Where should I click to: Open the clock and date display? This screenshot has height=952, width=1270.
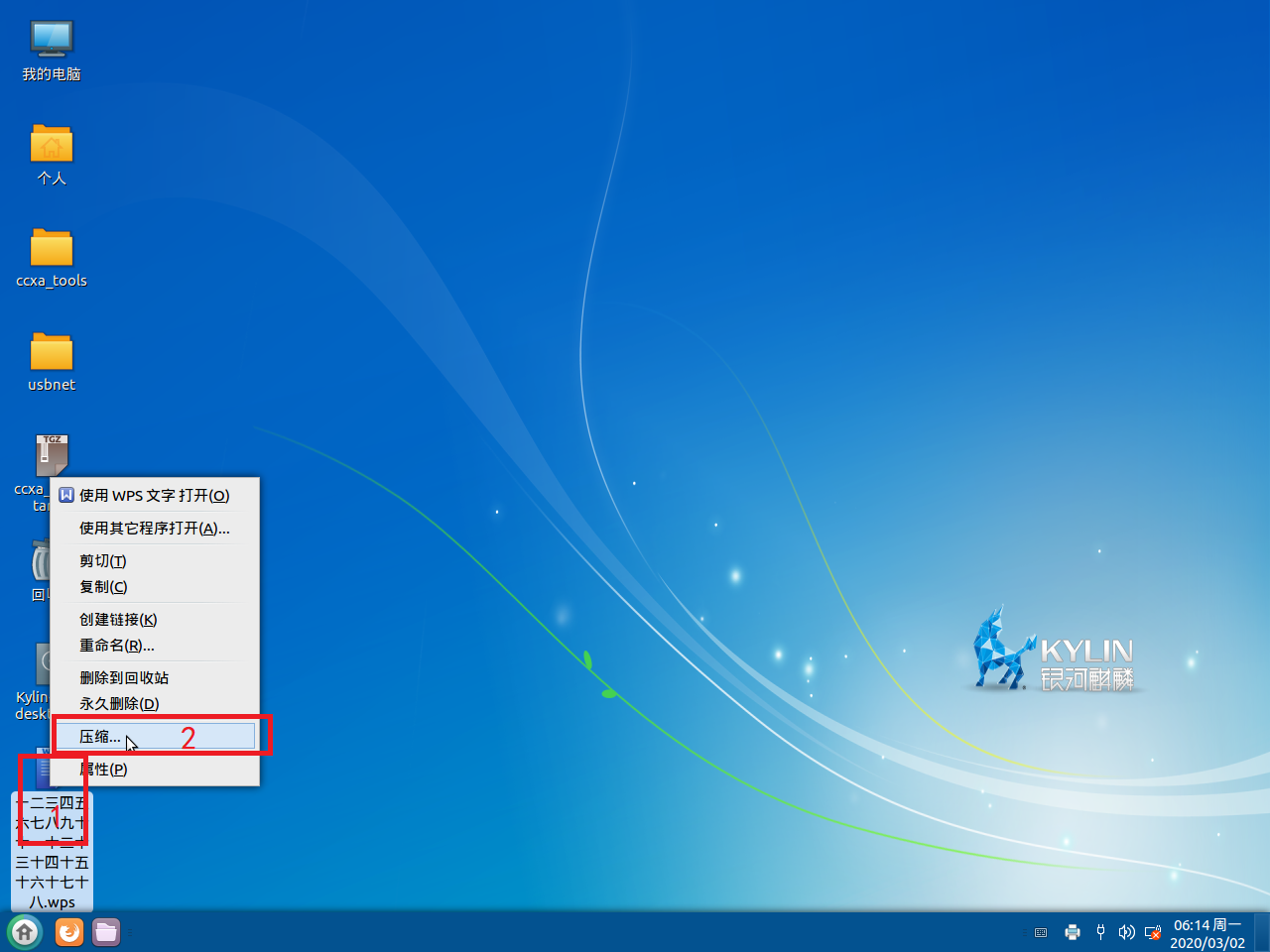[x=1207, y=933]
